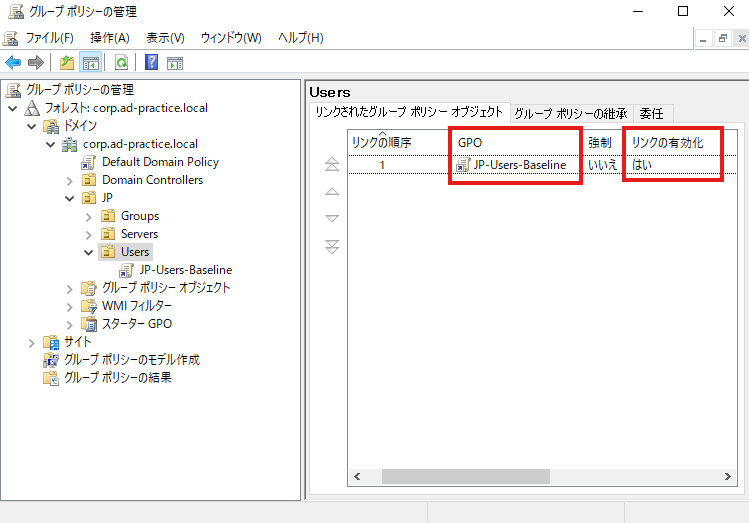Click the horizontal scrollbar thumb
The image size is (749, 523).
coord(466,476)
